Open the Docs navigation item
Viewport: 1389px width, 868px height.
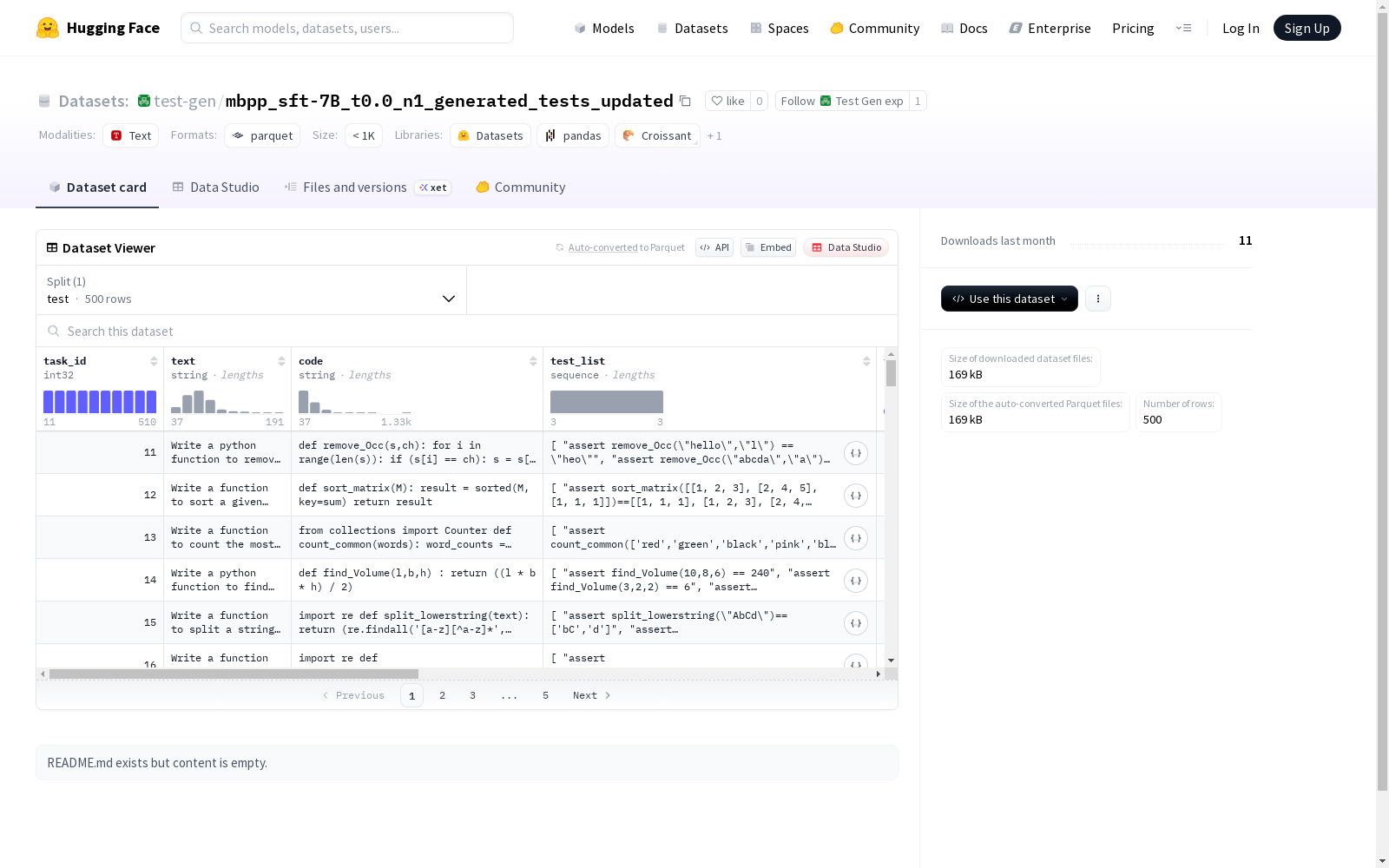pyautogui.click(x=964, y=28)
